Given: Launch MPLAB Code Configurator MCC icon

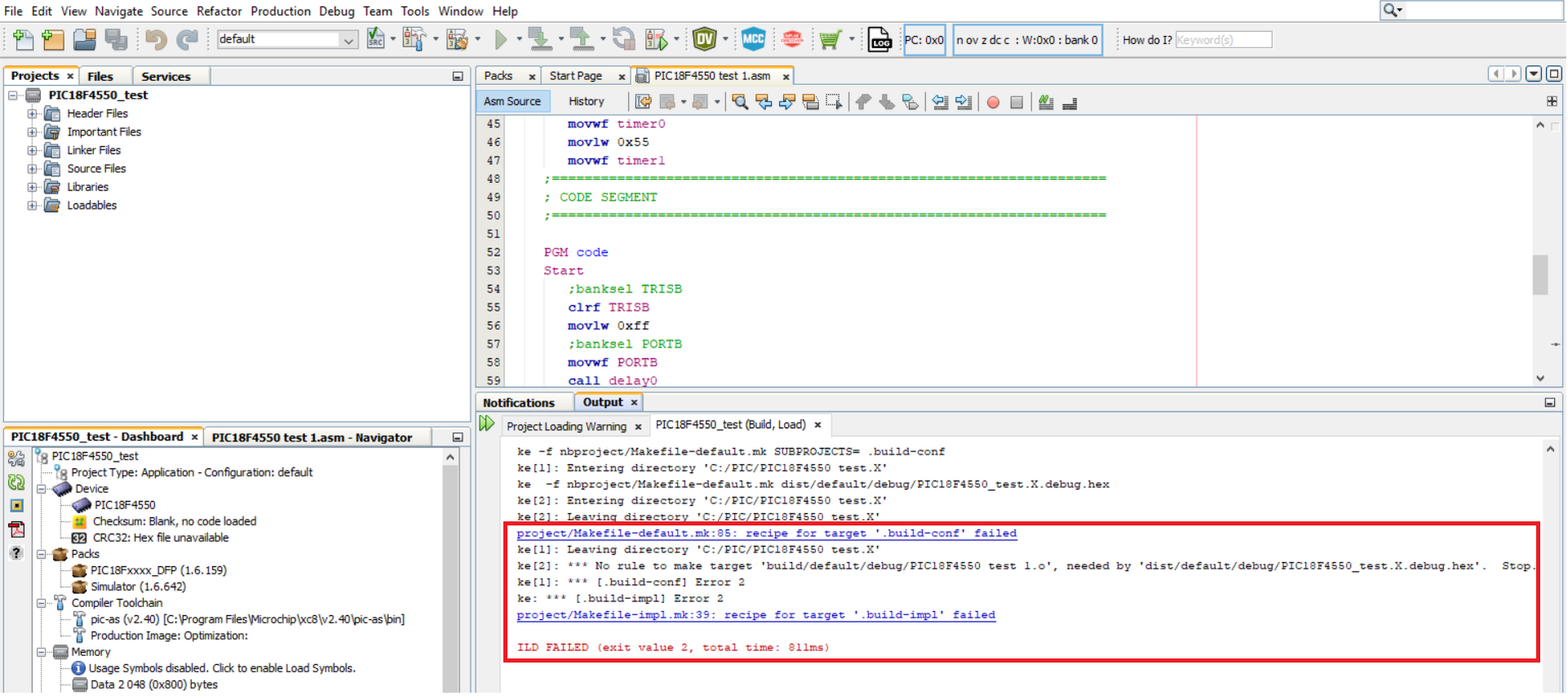Looking at the screenshot, I should pyautogui.click(x=753, y=38).
